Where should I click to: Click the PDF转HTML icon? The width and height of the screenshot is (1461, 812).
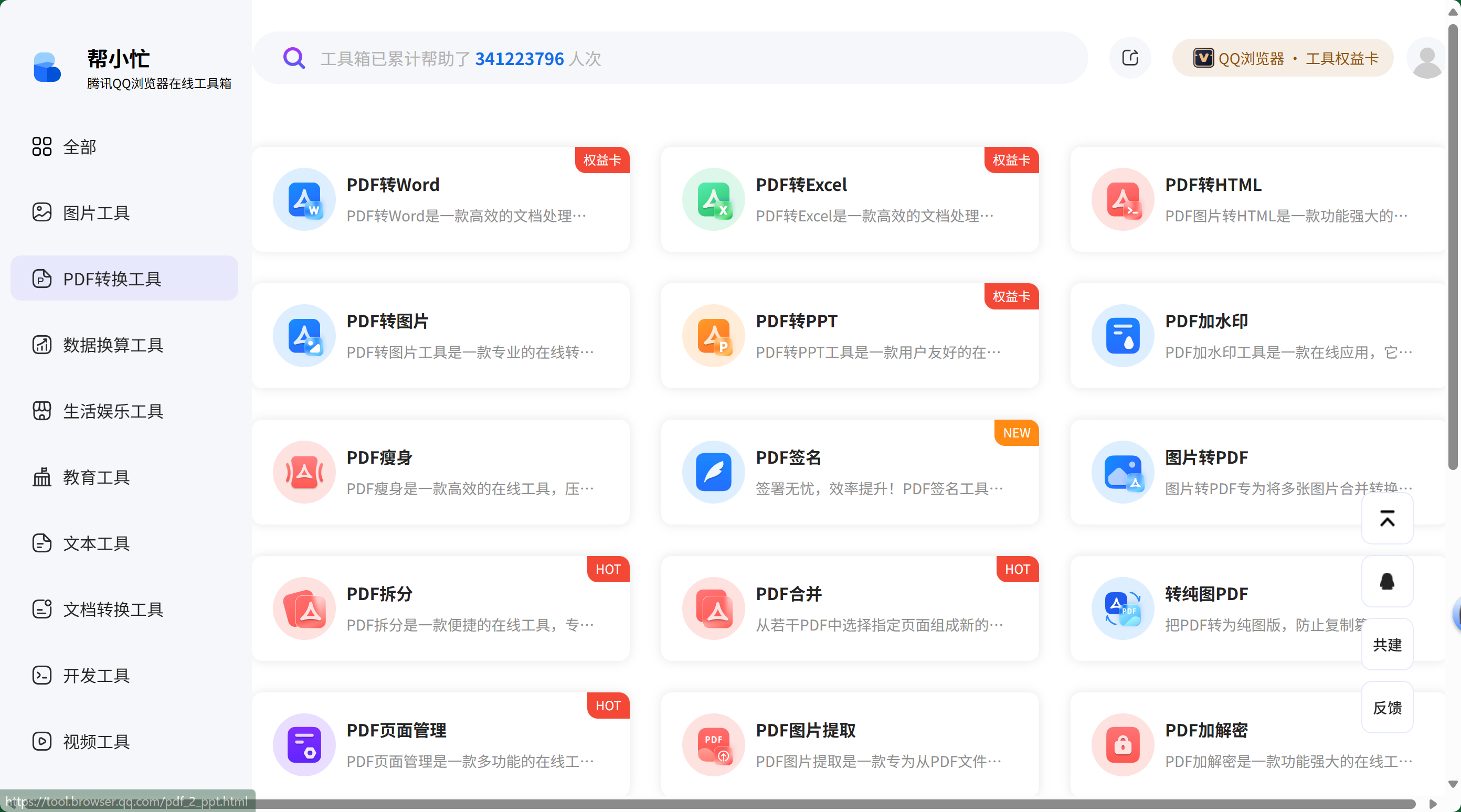(x=1123, y=200)
